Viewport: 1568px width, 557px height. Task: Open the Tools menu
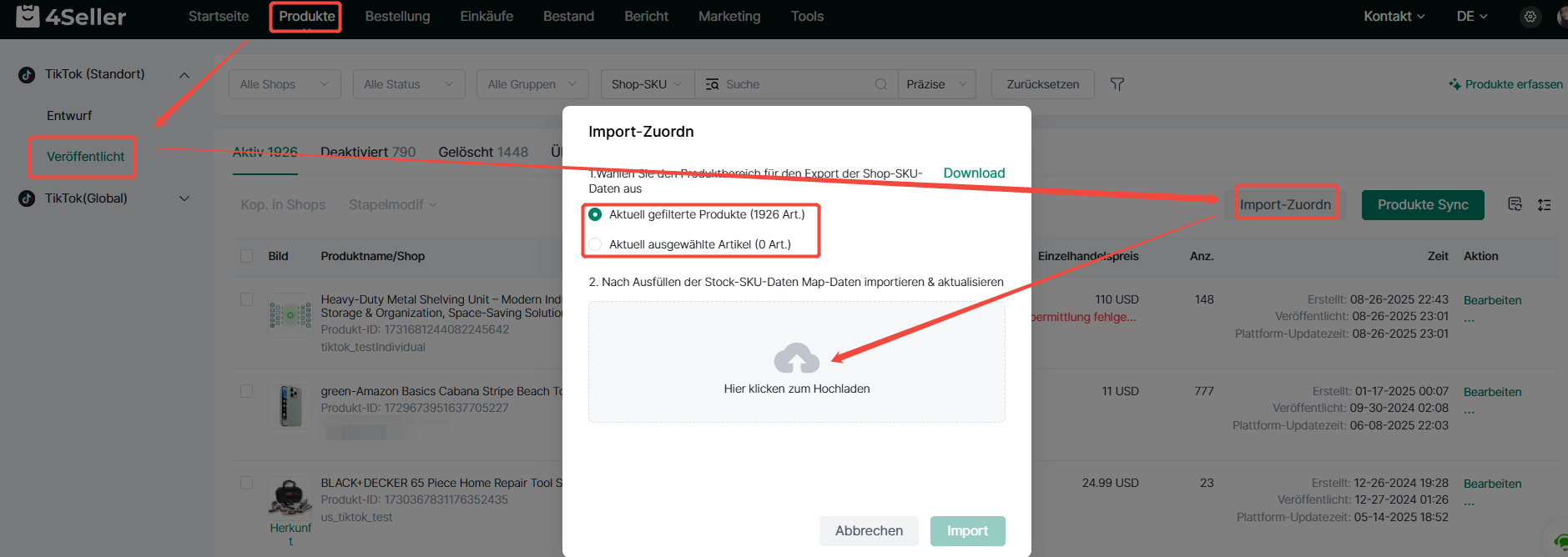tap(807, 16)
